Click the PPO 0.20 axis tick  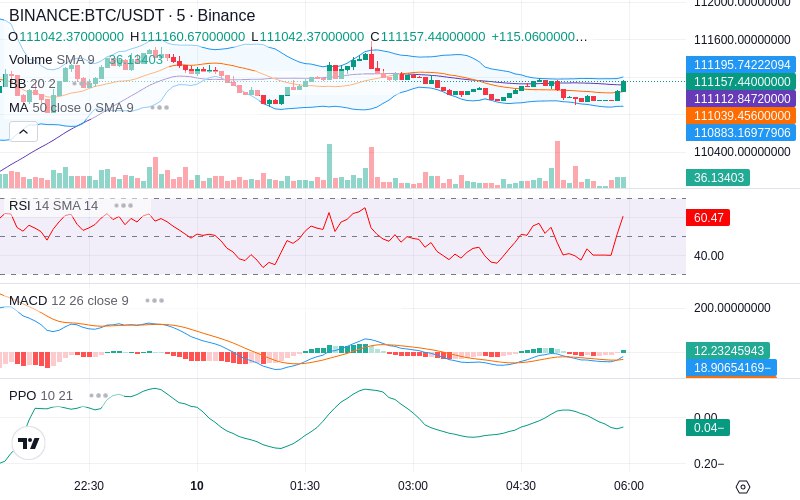(709, 464)
